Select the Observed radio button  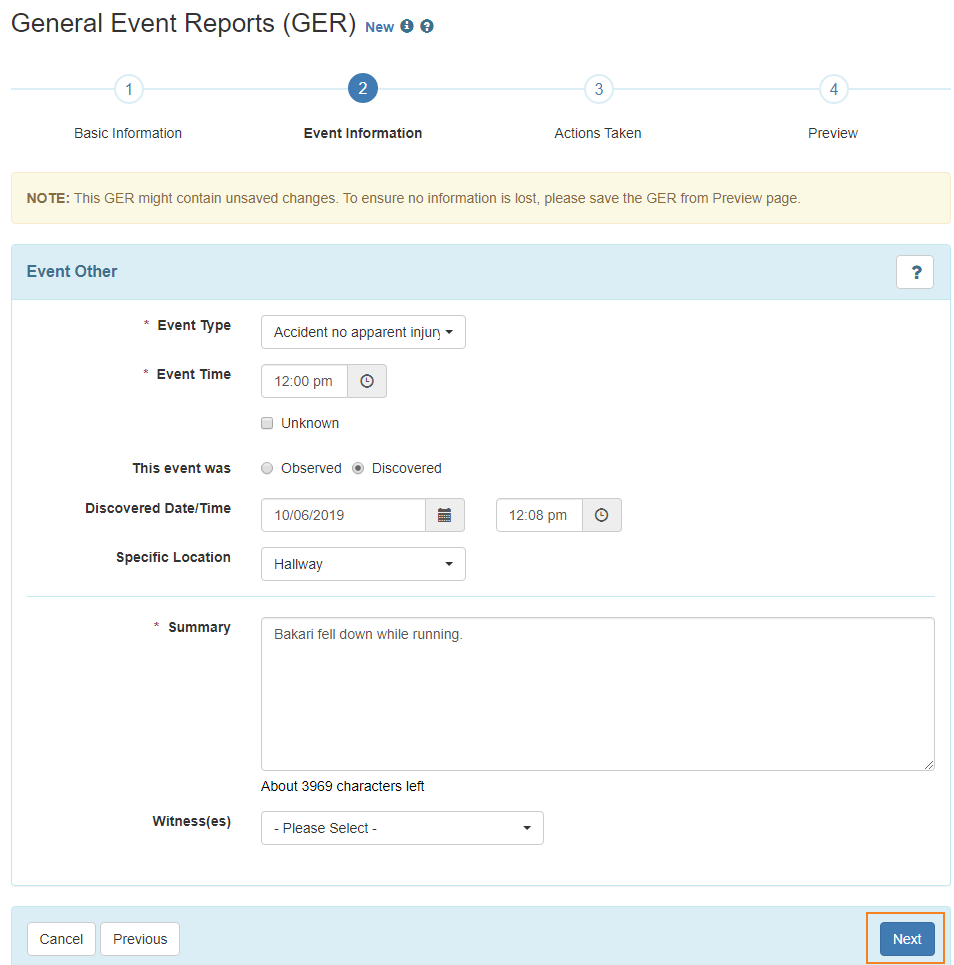click(267, 468)
